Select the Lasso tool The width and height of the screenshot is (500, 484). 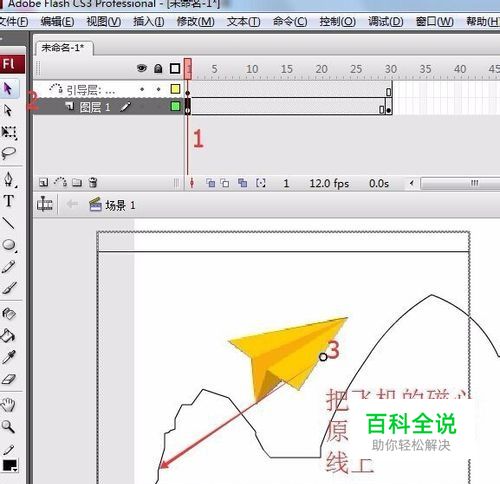8,153
